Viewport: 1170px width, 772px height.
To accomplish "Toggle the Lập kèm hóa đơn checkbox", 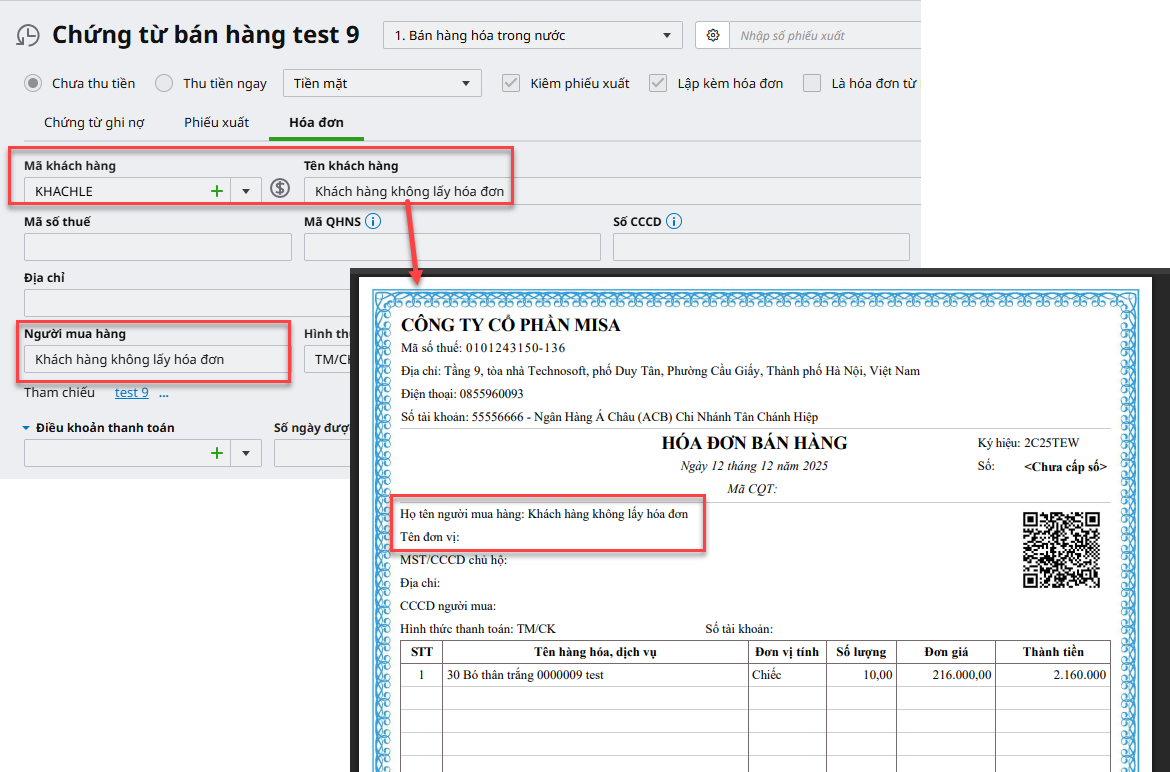I will (x=657, y=83).
